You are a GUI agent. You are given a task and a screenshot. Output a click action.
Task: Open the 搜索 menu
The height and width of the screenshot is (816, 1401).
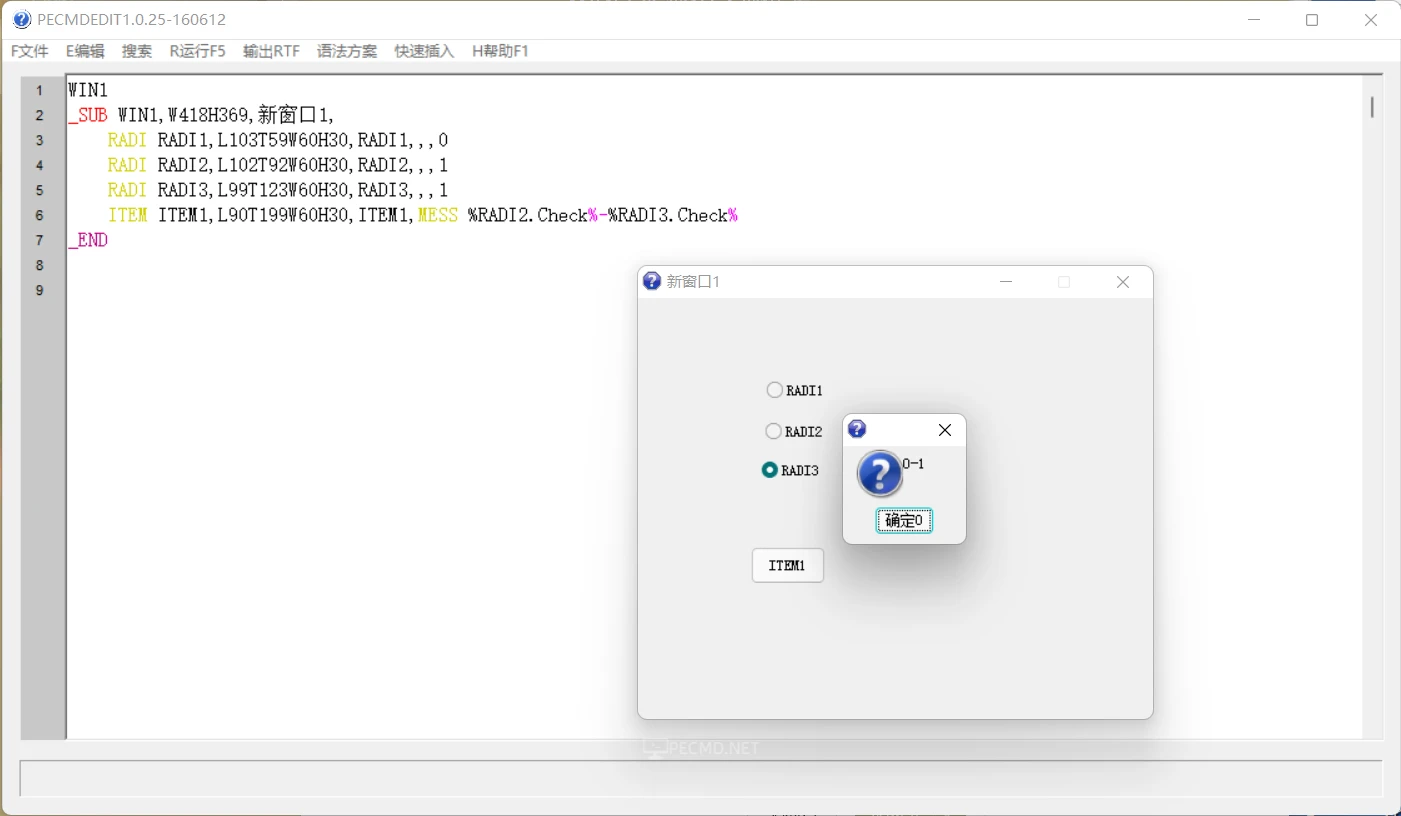pos(137,51)
